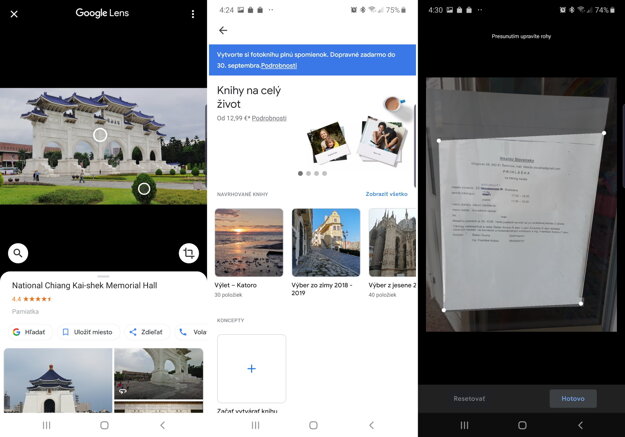625x437 pixels.
Task: Tap the Presunutím upravte rohy hint text
Action: tap(521, 36)
